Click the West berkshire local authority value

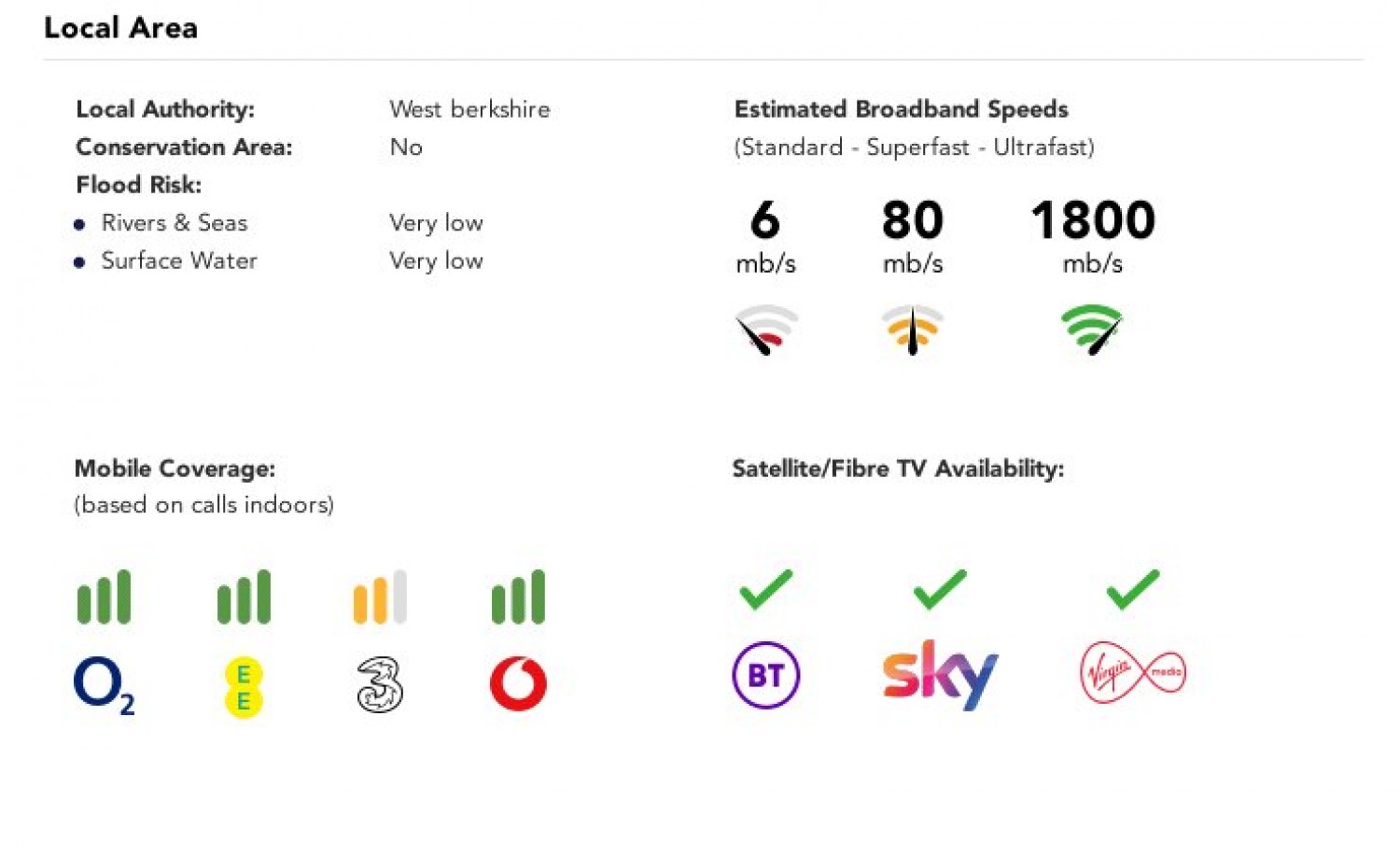click(469, 109)
